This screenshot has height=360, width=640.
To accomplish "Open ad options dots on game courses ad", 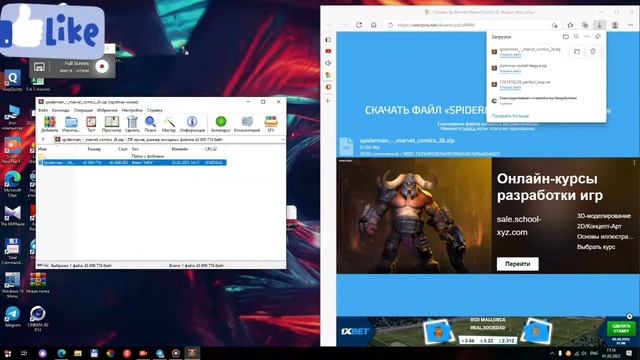I will click(x=634, y=163).
